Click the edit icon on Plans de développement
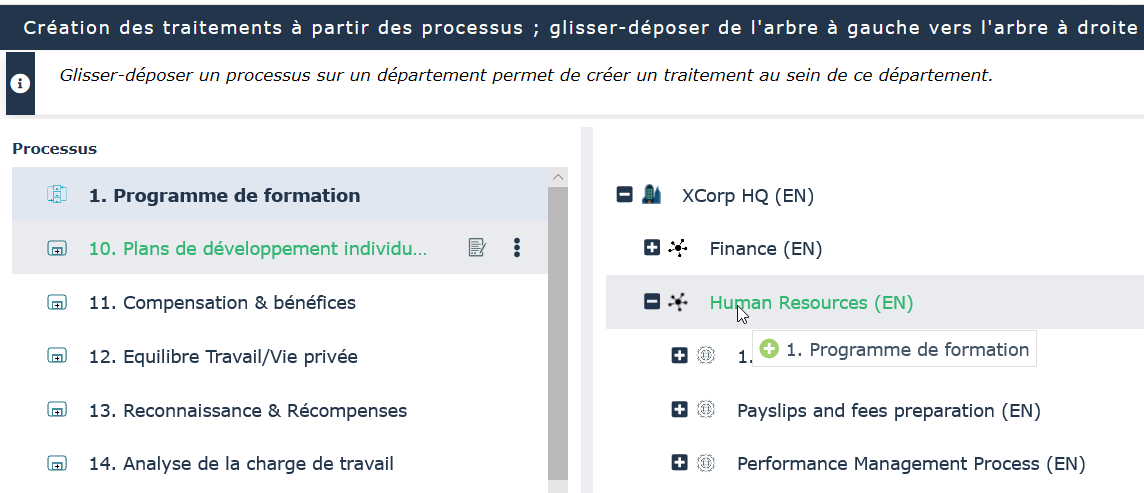The image size is (1144, 493). pos(477,248)
